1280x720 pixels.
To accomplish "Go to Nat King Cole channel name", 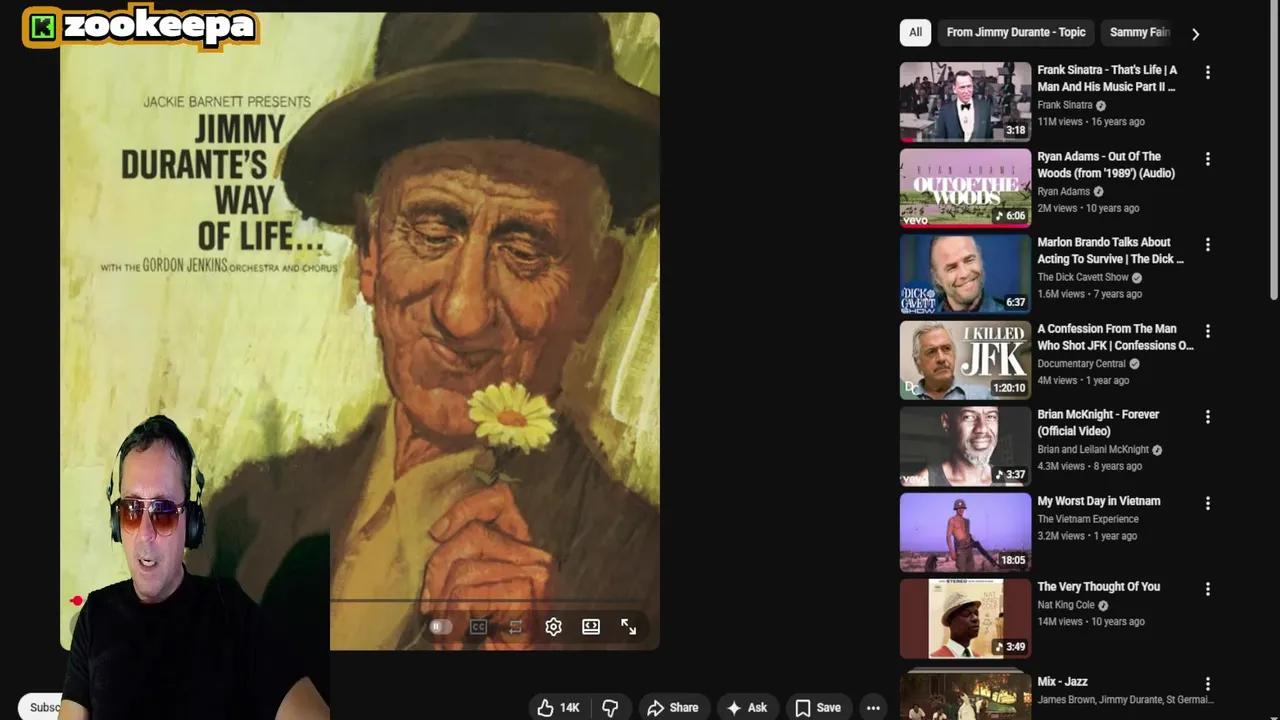I will 1066,605.
